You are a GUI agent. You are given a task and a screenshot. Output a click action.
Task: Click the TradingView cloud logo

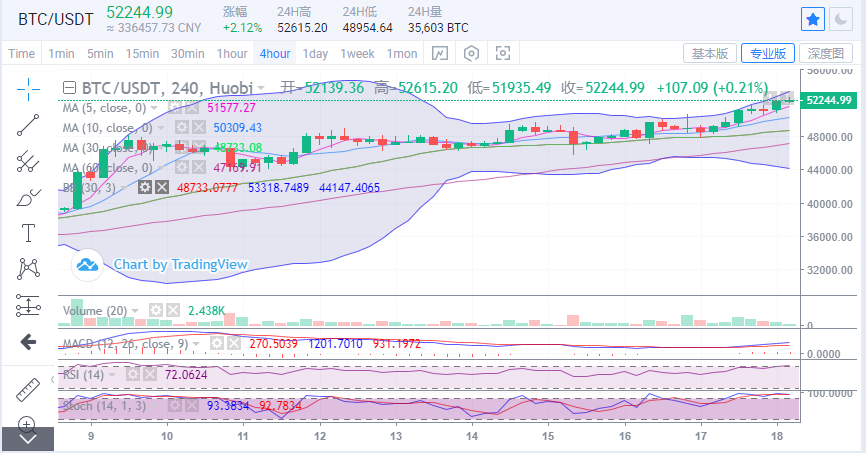coord(87,265)
